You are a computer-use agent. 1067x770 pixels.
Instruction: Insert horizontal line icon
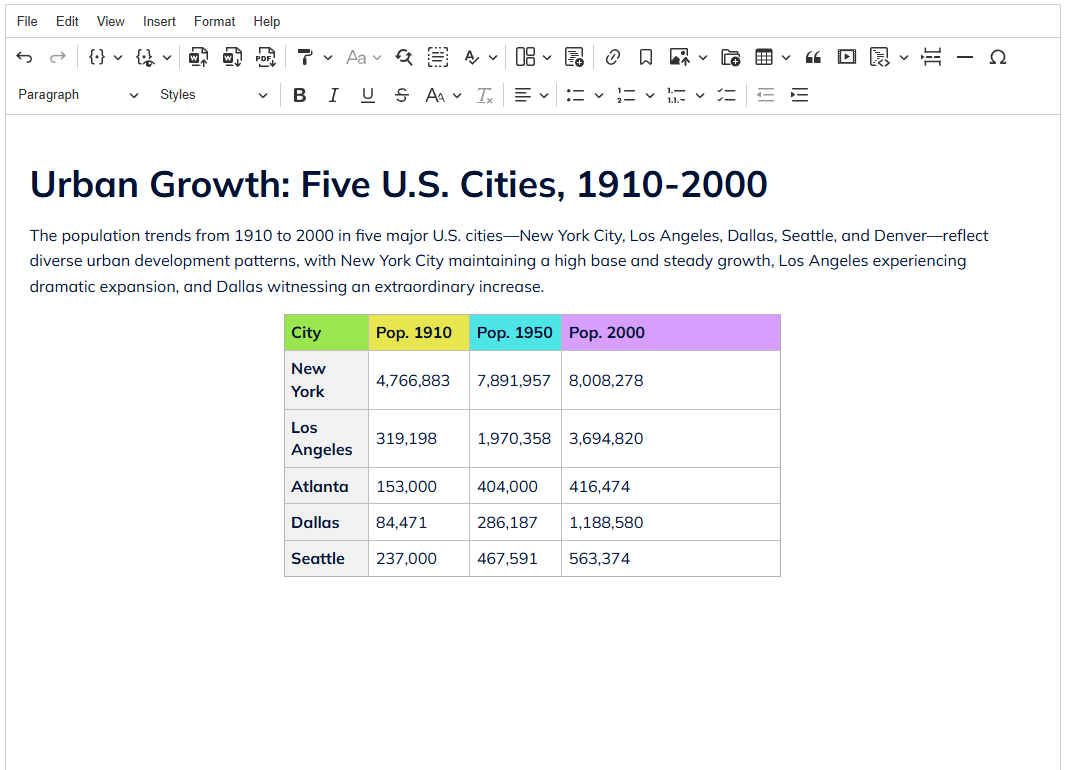[965, 57]
